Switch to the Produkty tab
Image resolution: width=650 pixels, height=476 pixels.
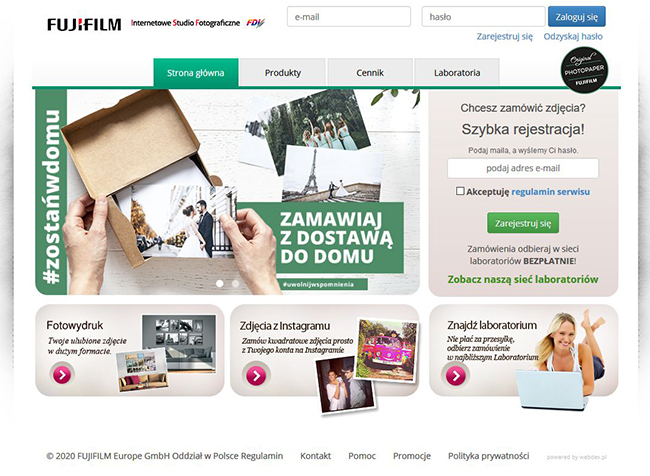283,73
